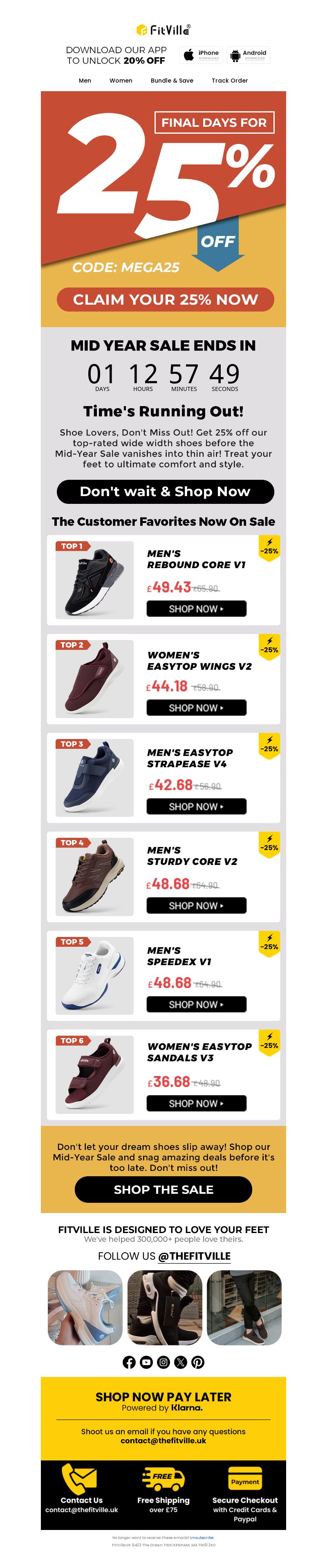Click Shop The Sale button

pyautogui.click(x=163, y=1189)
